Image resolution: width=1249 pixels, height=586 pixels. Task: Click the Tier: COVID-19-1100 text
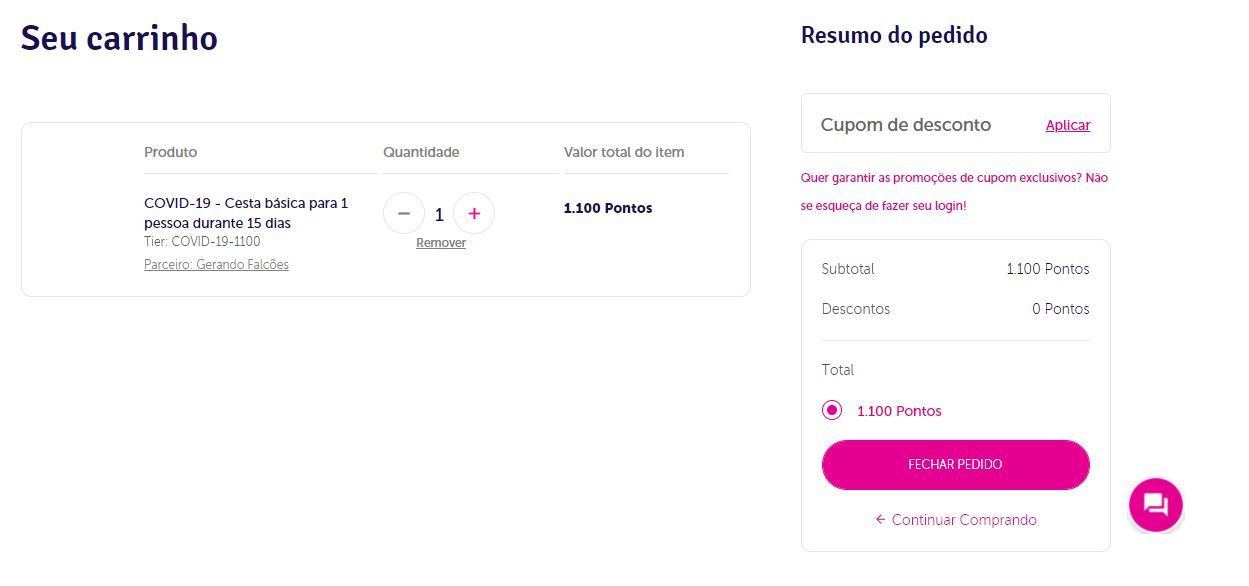pyautogui.click(x=202, y=242)
